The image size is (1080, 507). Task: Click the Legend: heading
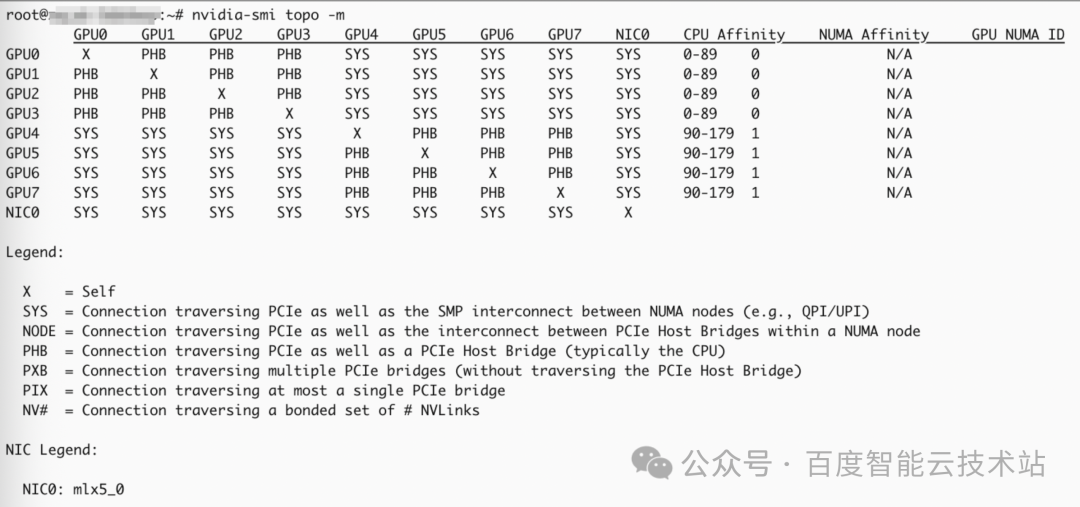[x=34, y=253]
